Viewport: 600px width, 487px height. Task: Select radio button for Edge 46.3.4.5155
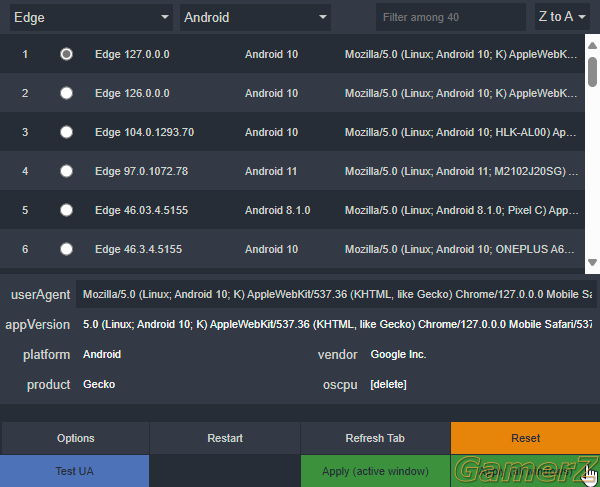point(66,249)
